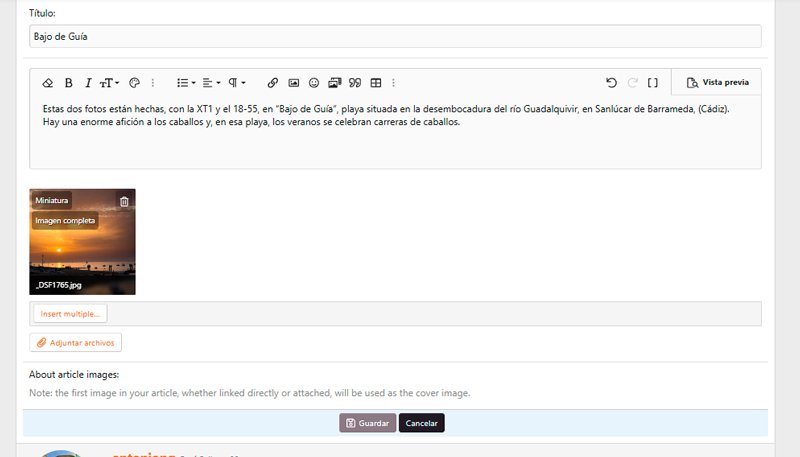Viewport: 800px width, 457px height.
Task: Redo the last edit
Action: (x=633, y=83)
